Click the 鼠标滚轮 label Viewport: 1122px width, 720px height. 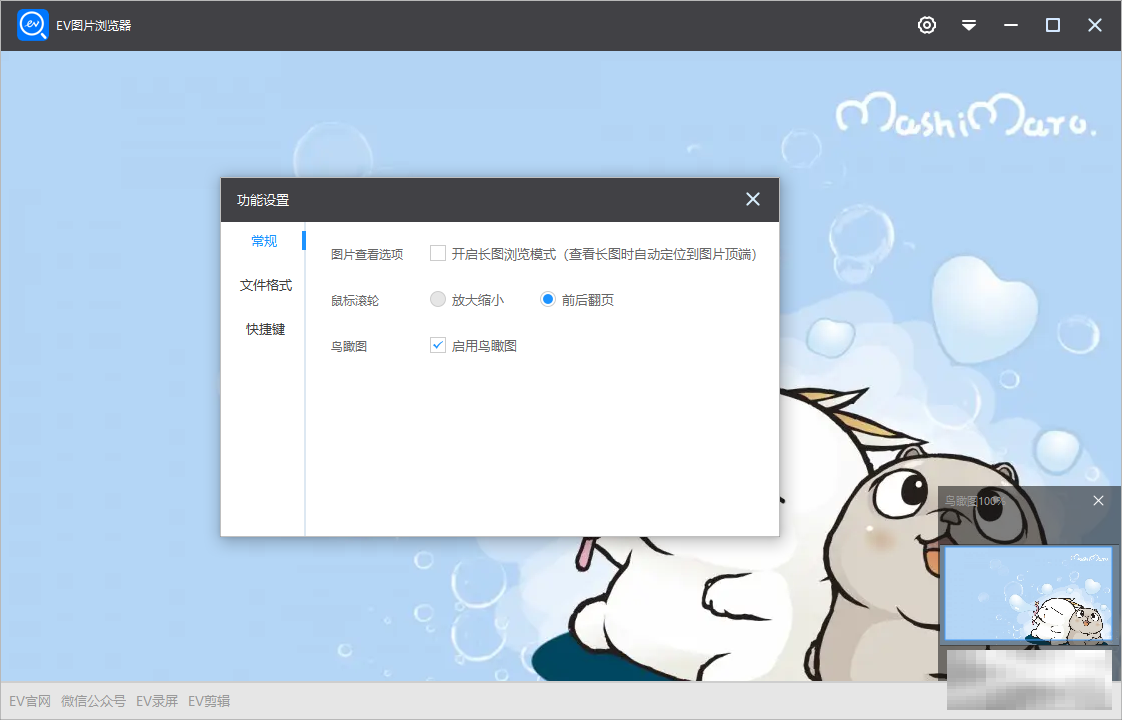[x=355, y=300]
